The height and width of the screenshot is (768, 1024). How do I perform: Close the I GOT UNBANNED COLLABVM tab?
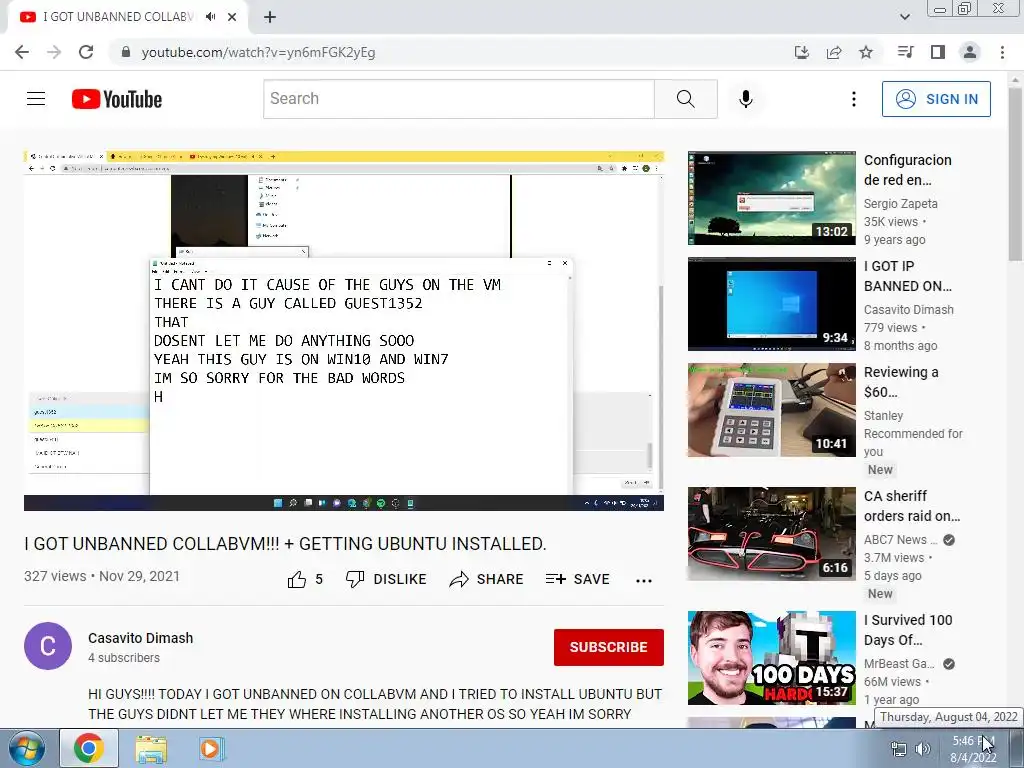click(232, 17)
